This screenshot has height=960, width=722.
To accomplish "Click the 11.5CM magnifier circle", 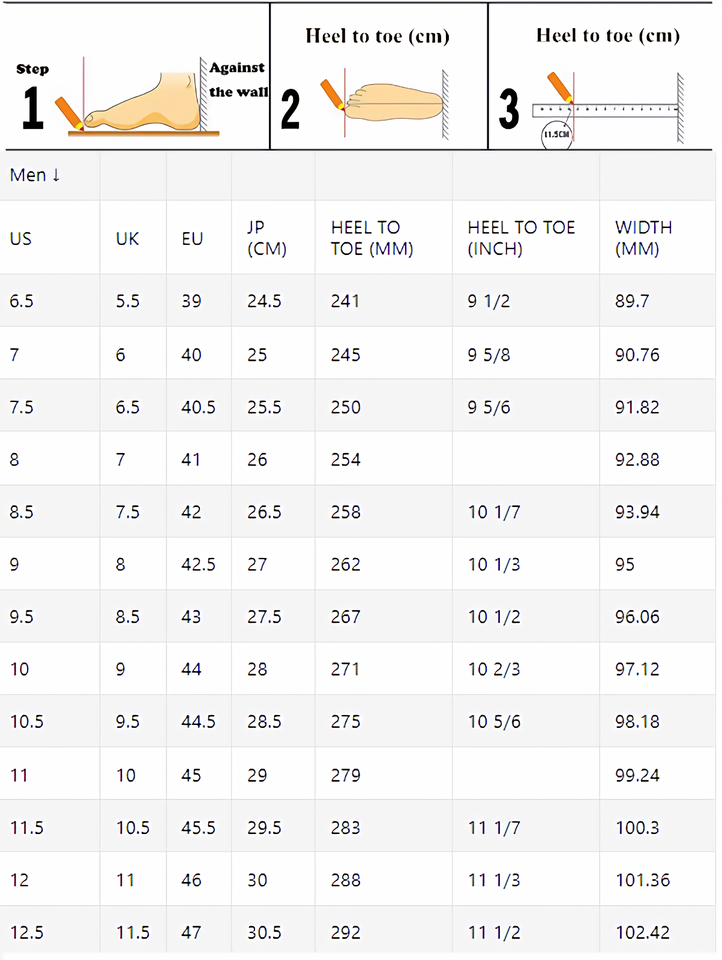I will (x=556, y=134).
